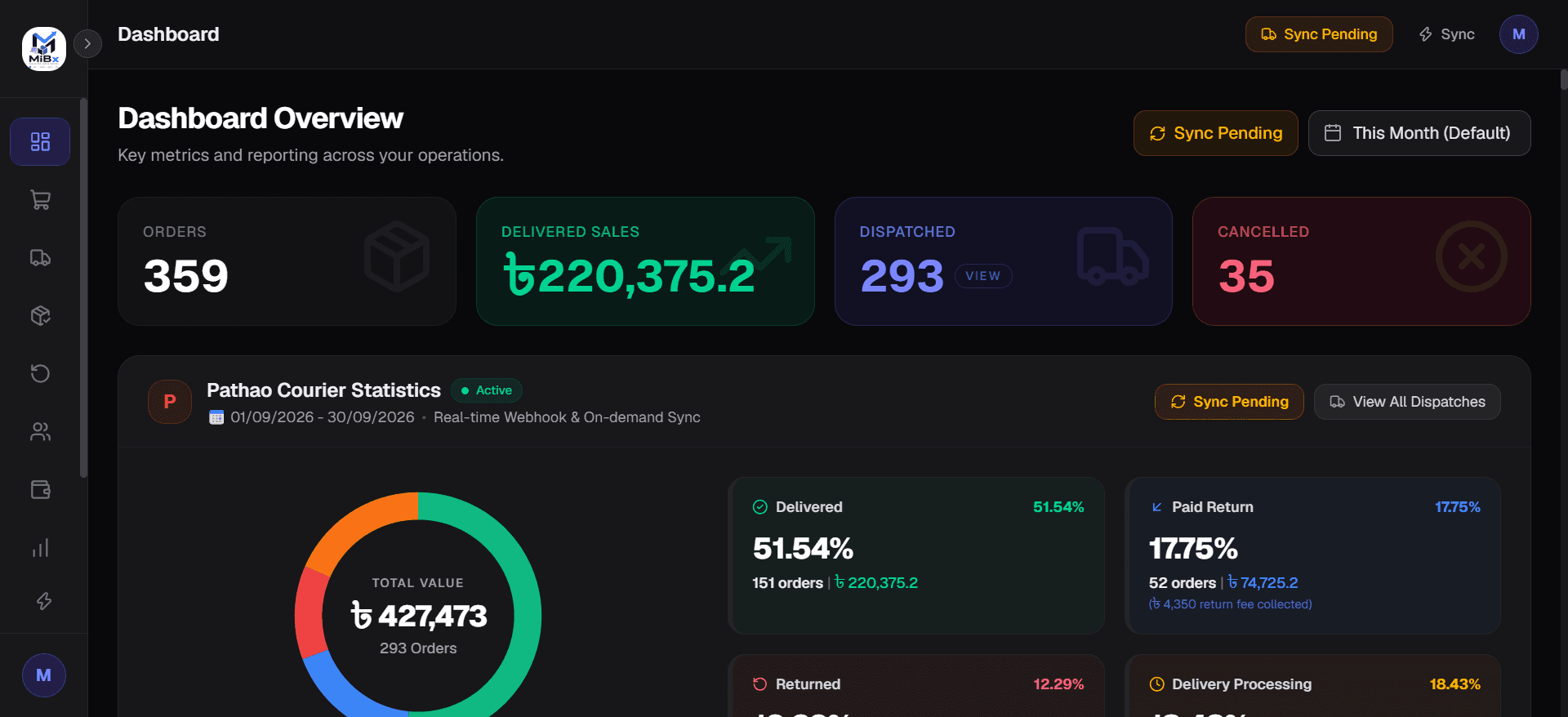Open the user avatar M in header

coord(1518,34)
